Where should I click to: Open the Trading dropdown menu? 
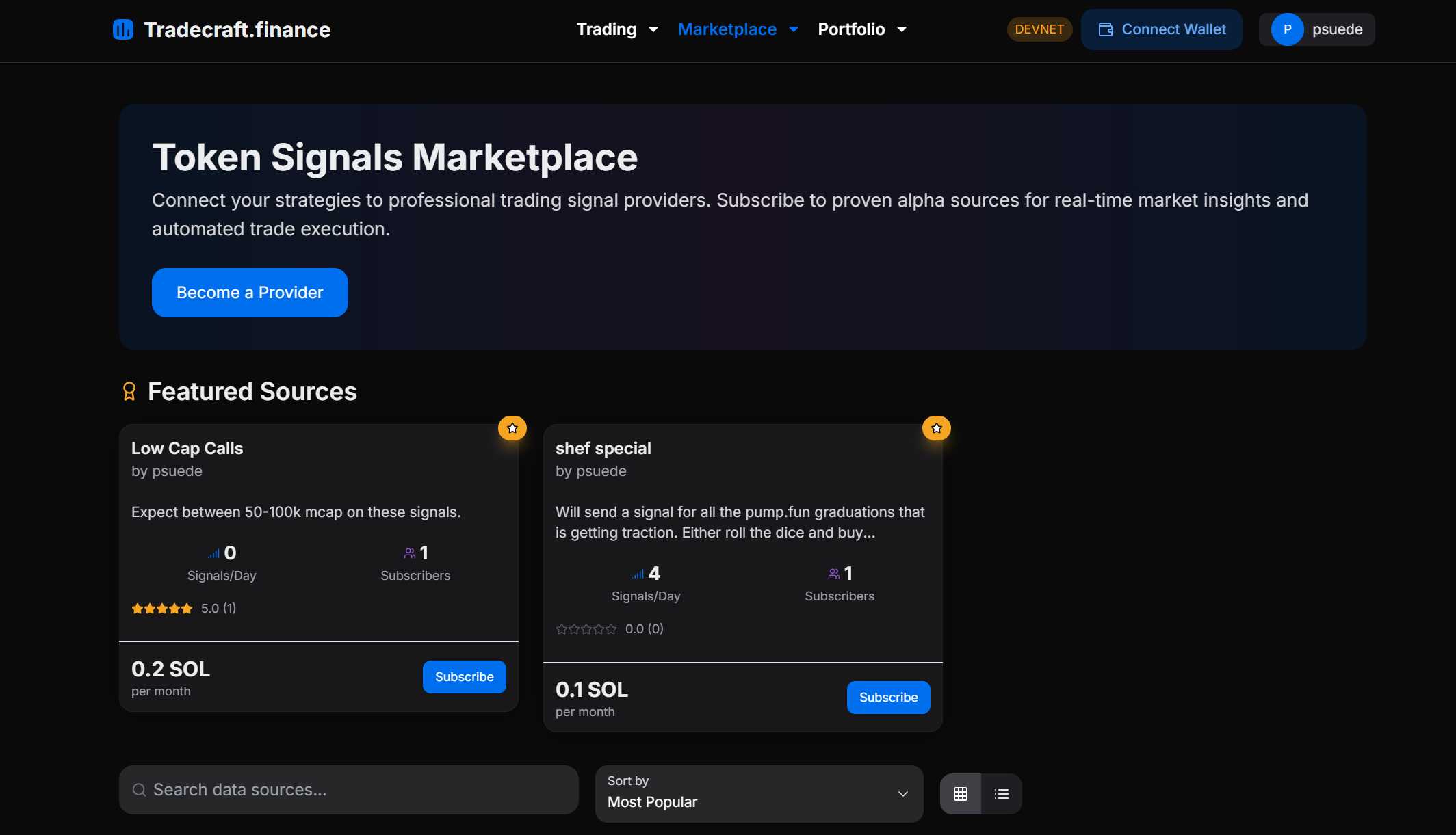coord(617,29)
